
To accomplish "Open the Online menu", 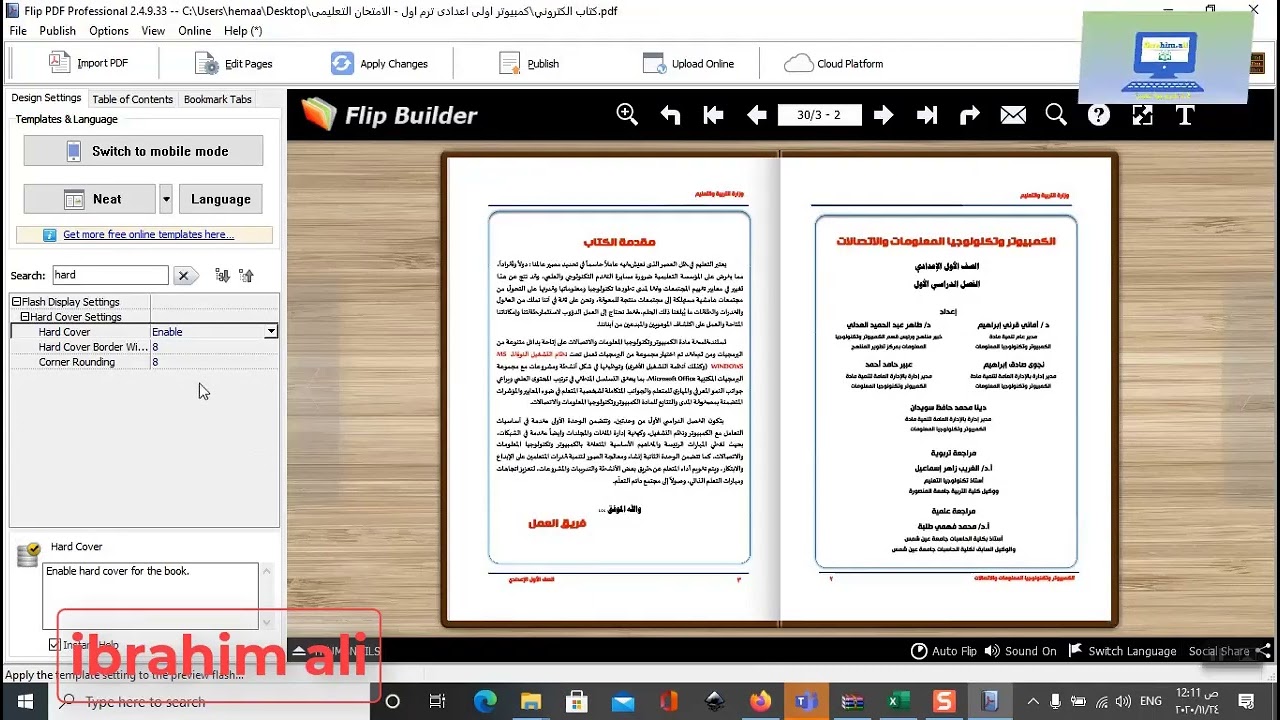I will 195,31.
